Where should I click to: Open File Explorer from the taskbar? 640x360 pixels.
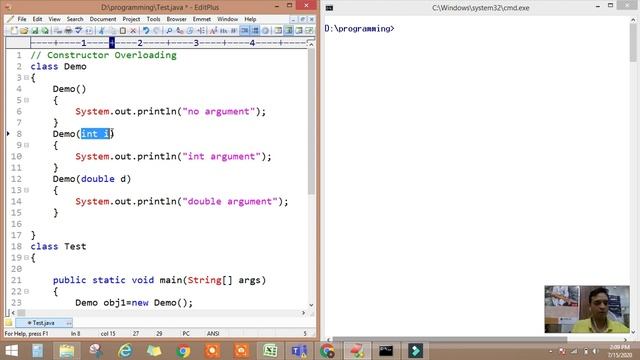pos(67,351)
